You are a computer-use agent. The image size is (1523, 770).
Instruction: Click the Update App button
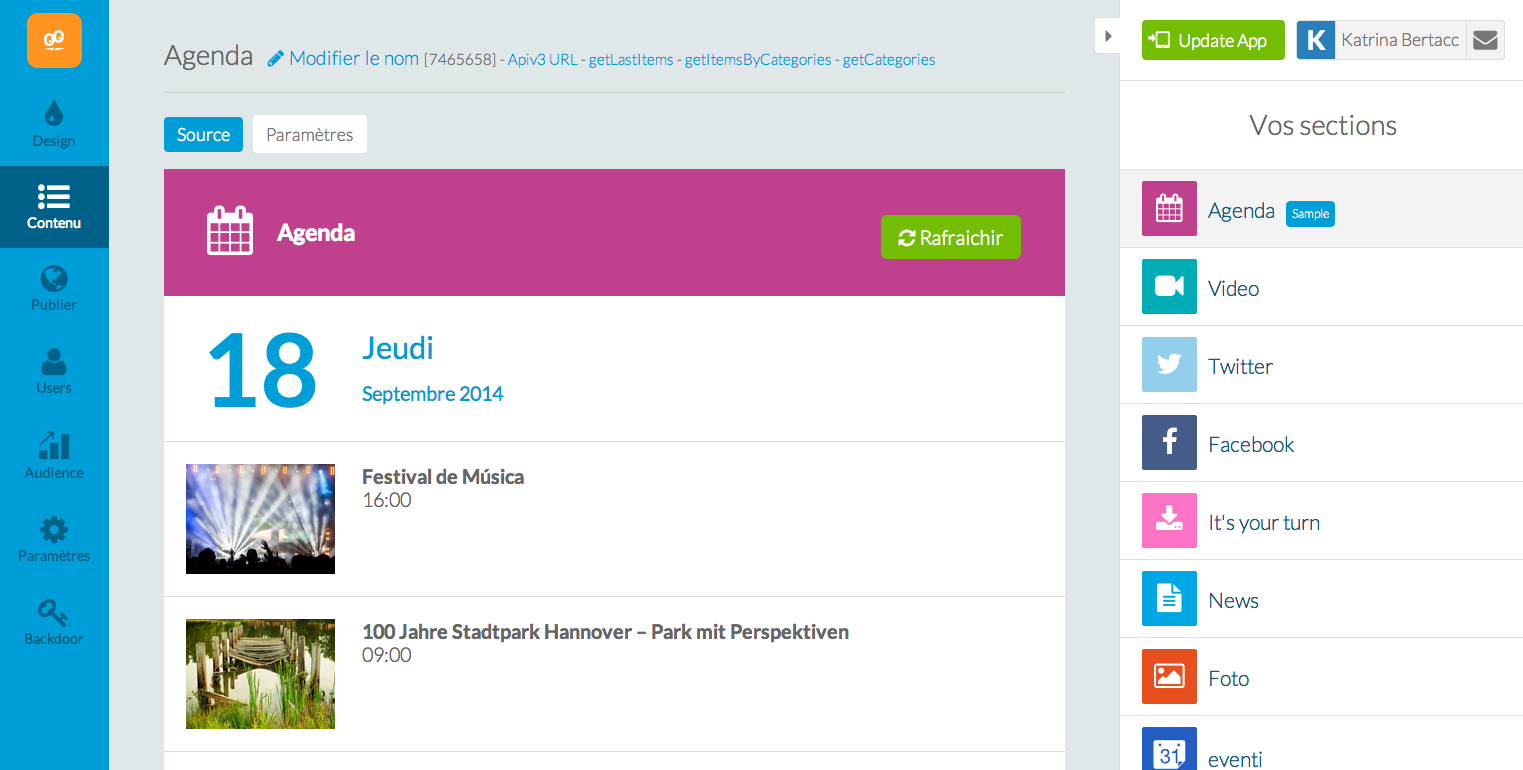click(x=1212, y=41)
